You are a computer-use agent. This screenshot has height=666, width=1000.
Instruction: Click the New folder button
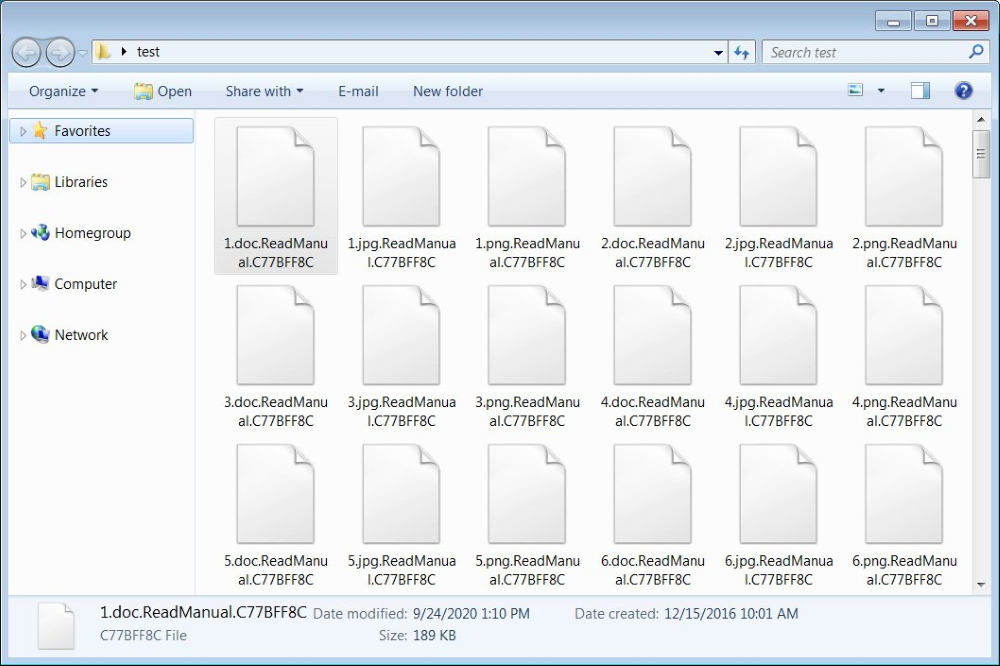point(448,91)
